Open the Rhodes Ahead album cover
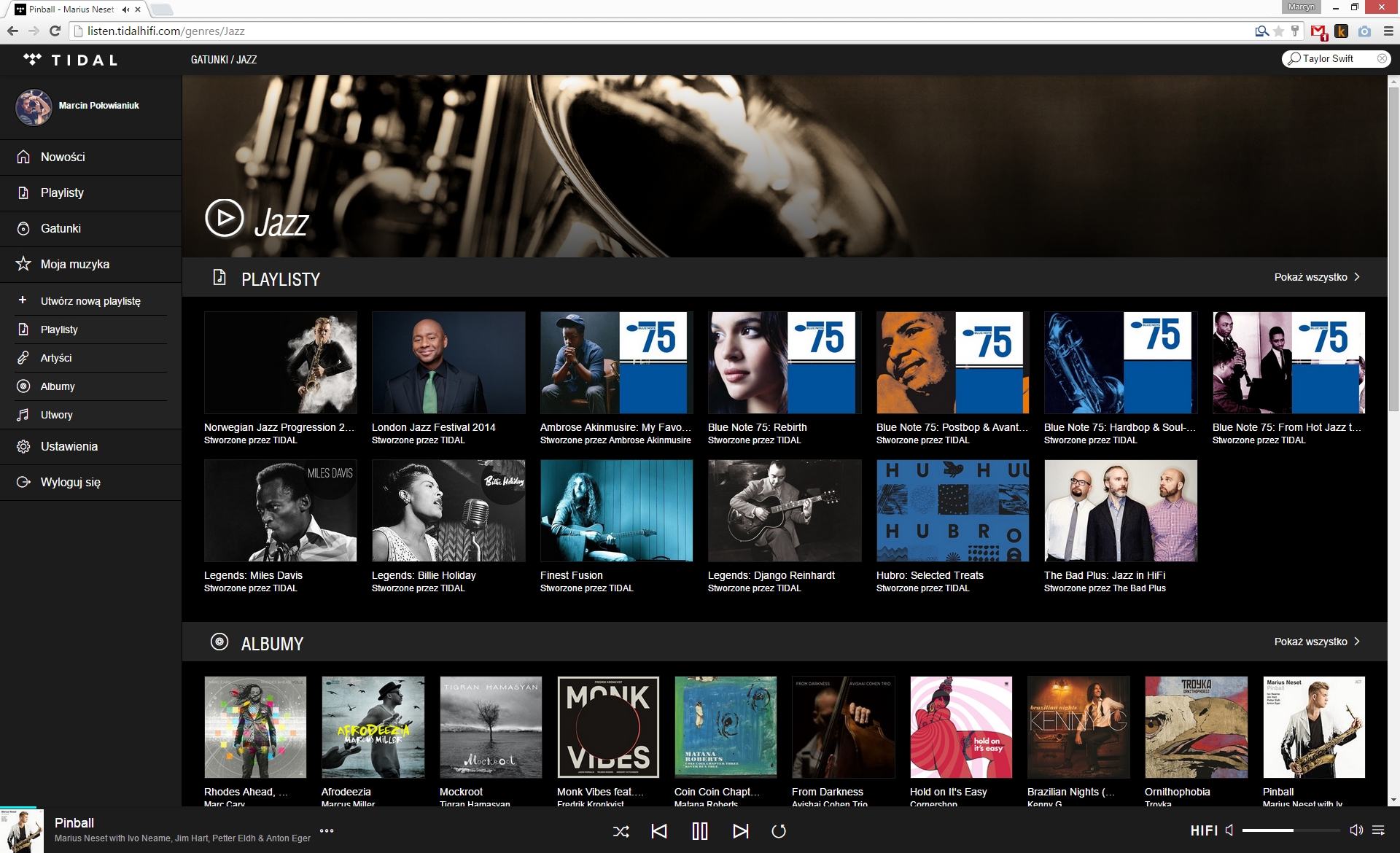This screenshot has height=853, width=1400. click(x=255, y=728)
